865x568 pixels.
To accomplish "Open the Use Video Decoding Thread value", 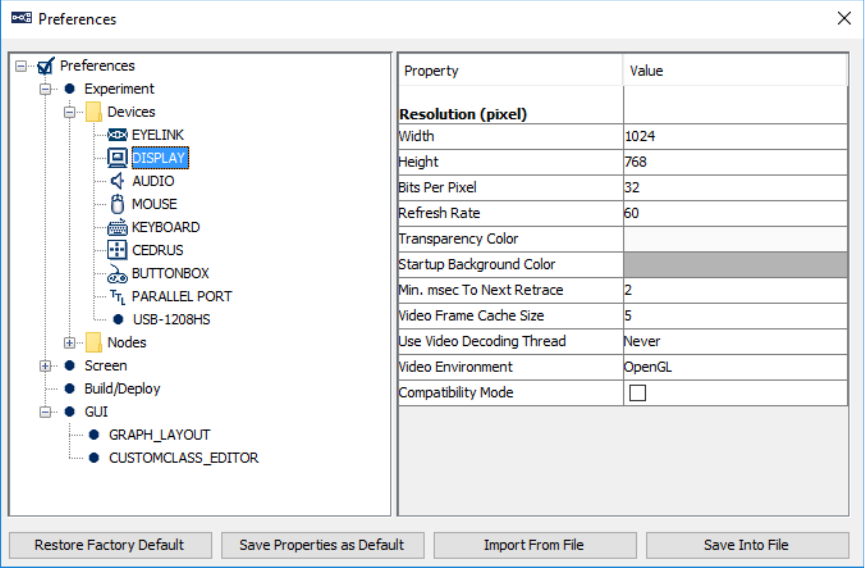I will (735, 341).
